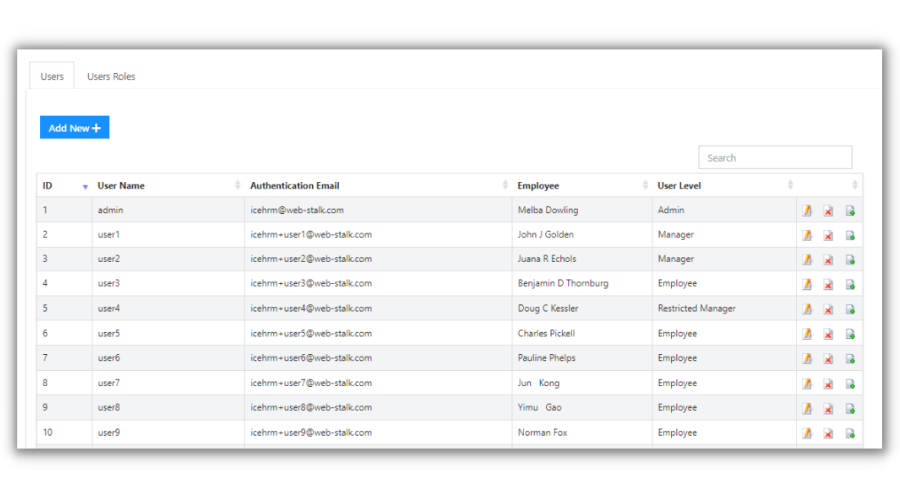Sort by User Name column header
The height and width of the screenshot is (500, 900).
coord(121,186)
